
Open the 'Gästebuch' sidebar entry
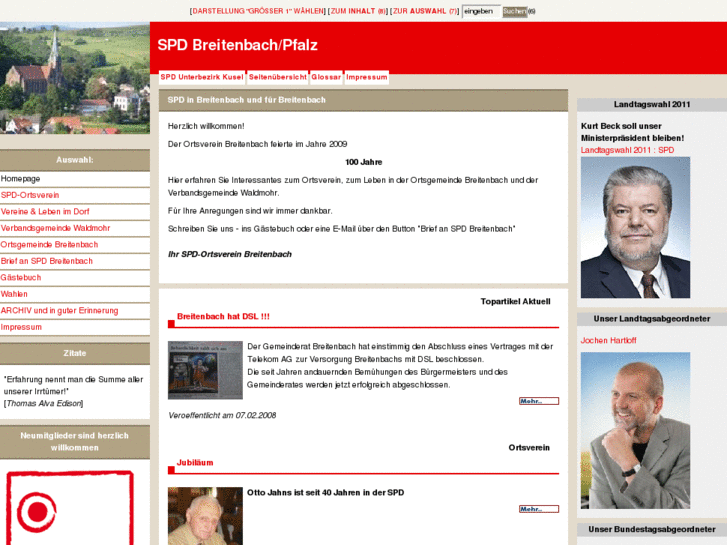tap(75, 278)
